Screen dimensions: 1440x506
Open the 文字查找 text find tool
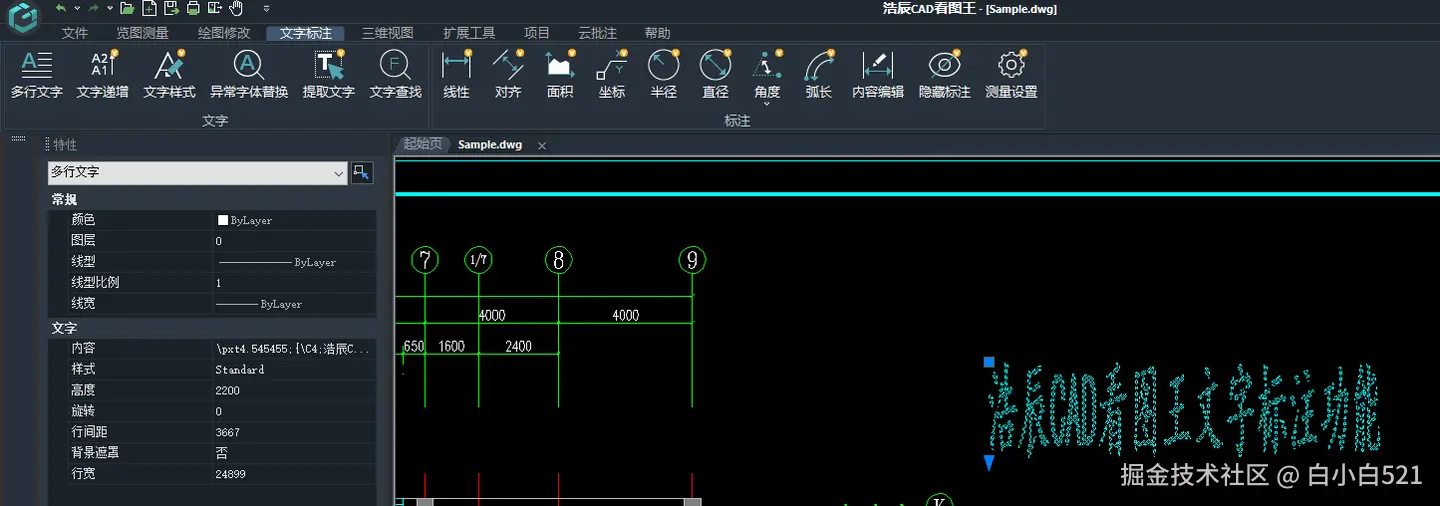coord(395,76)
